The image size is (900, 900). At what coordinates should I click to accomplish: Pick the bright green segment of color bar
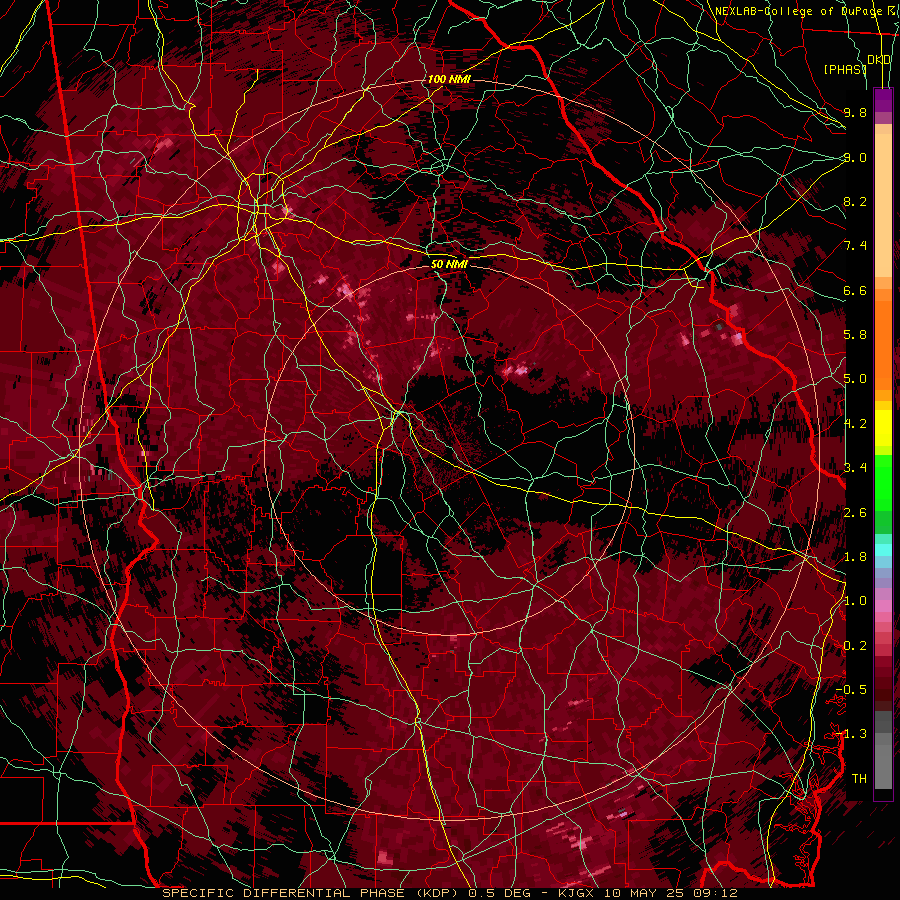point(883,485)
